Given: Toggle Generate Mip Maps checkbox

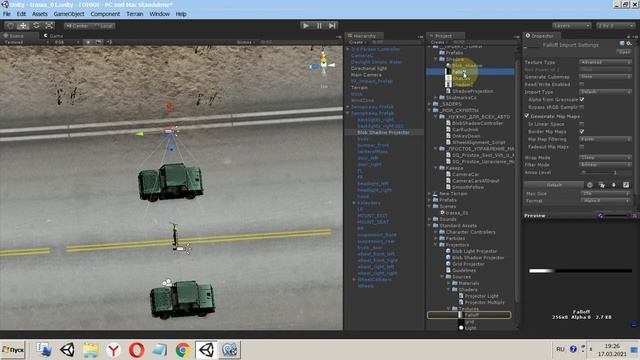Looking at the screenshot, I should click(527, 116).
